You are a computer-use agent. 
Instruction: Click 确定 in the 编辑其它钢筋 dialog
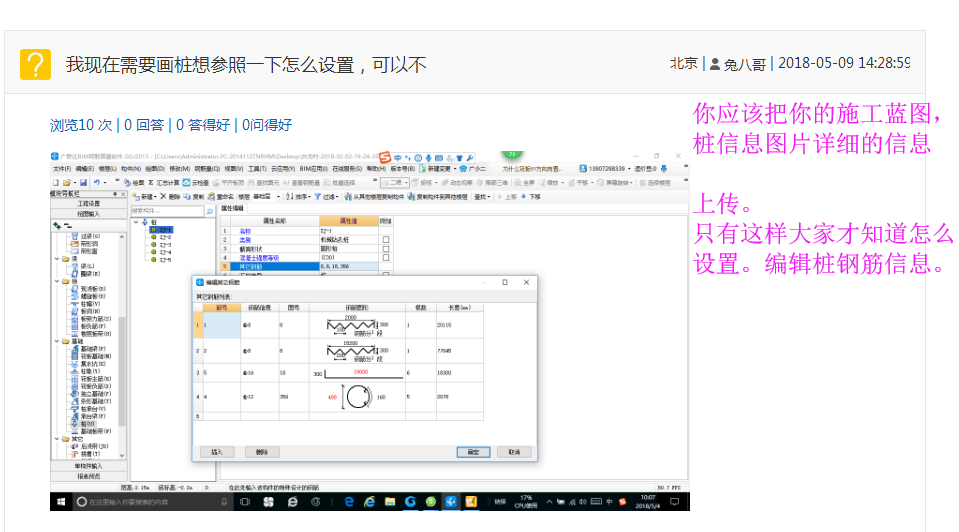pos(473,452)
